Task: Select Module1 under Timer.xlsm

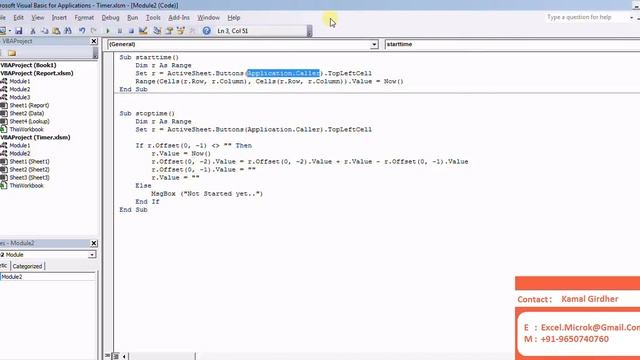Action: [x=20, y=145]
